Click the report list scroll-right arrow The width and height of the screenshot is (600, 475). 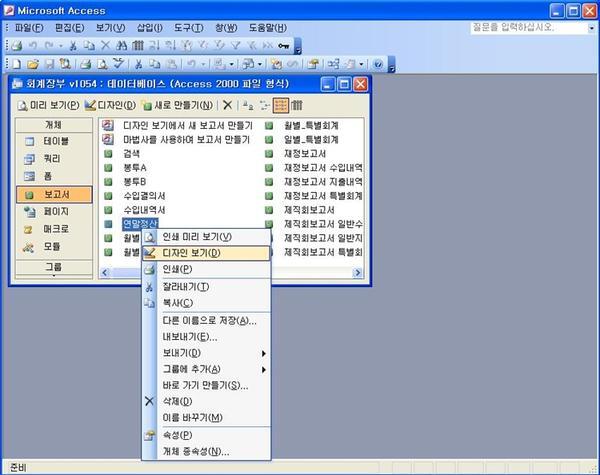[357, 273]
